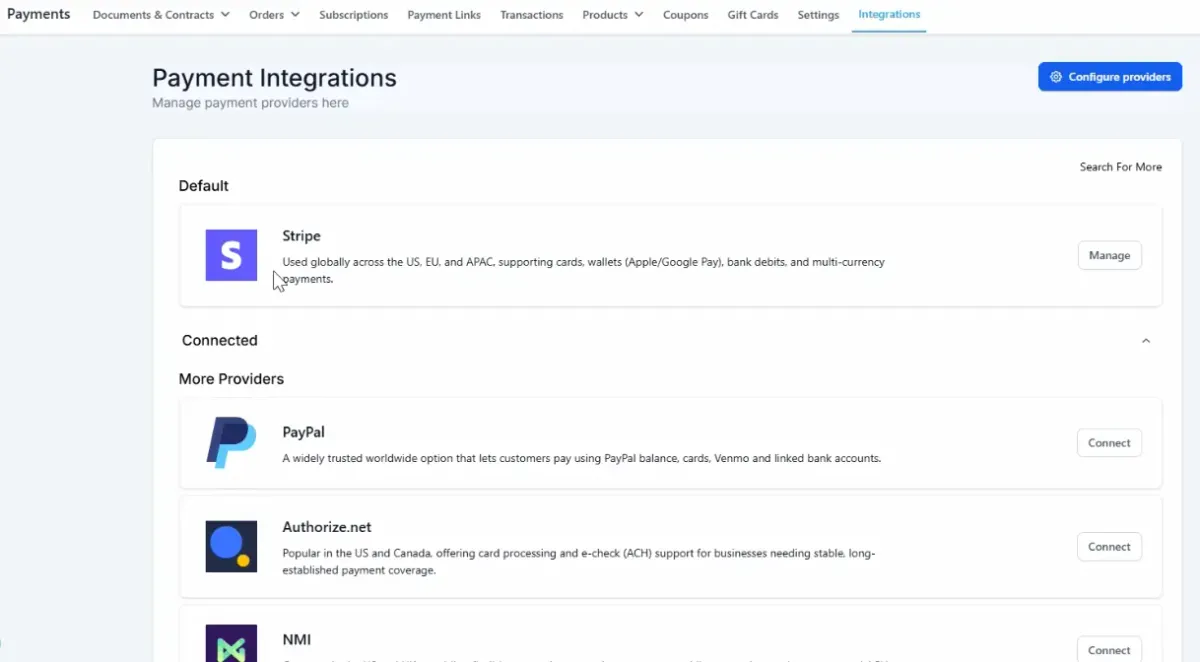Connect the PayPal provider

click(1109, 443)
